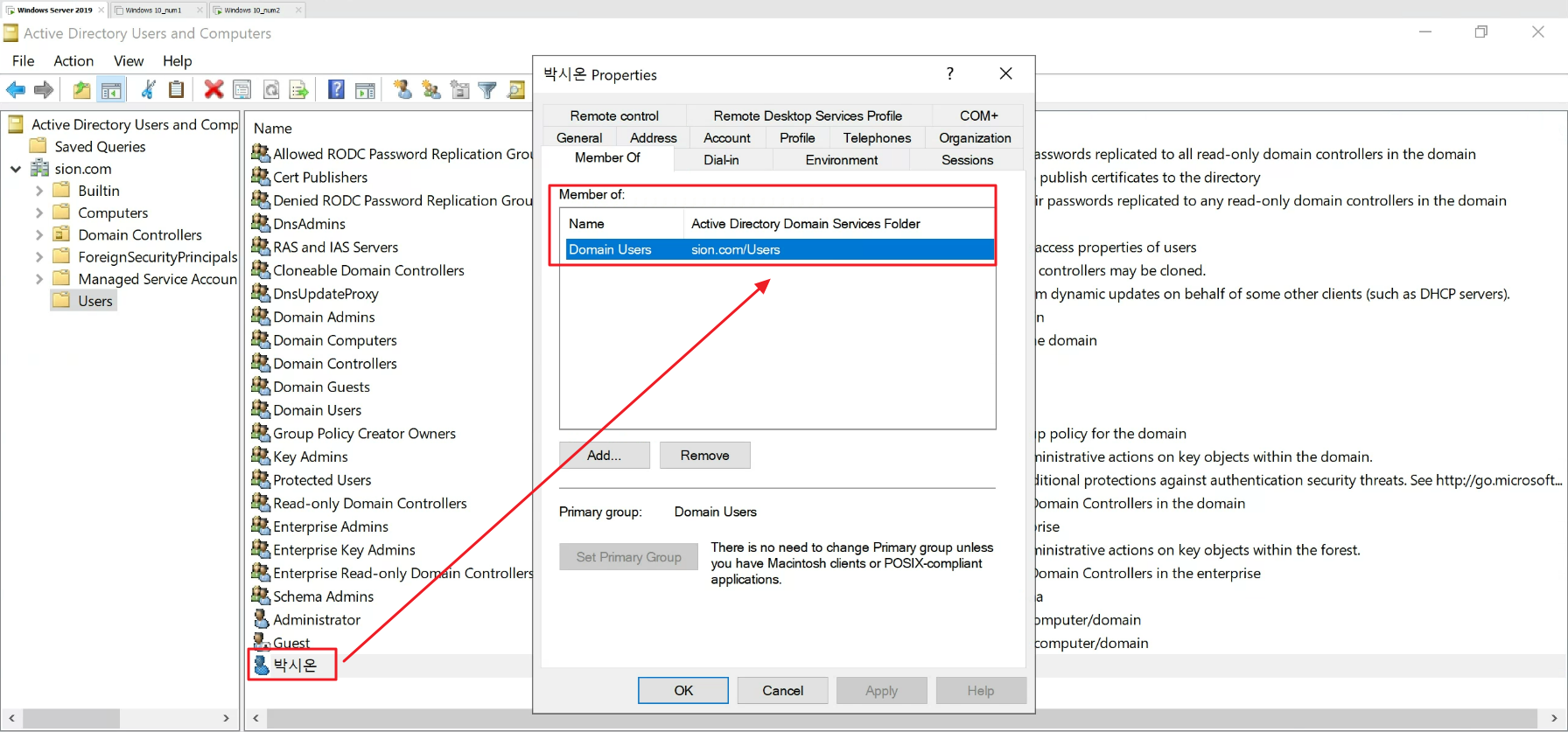Click the Create new user icon
Viewport: 1568px width, 732px height.
click(x=402, y=89)
